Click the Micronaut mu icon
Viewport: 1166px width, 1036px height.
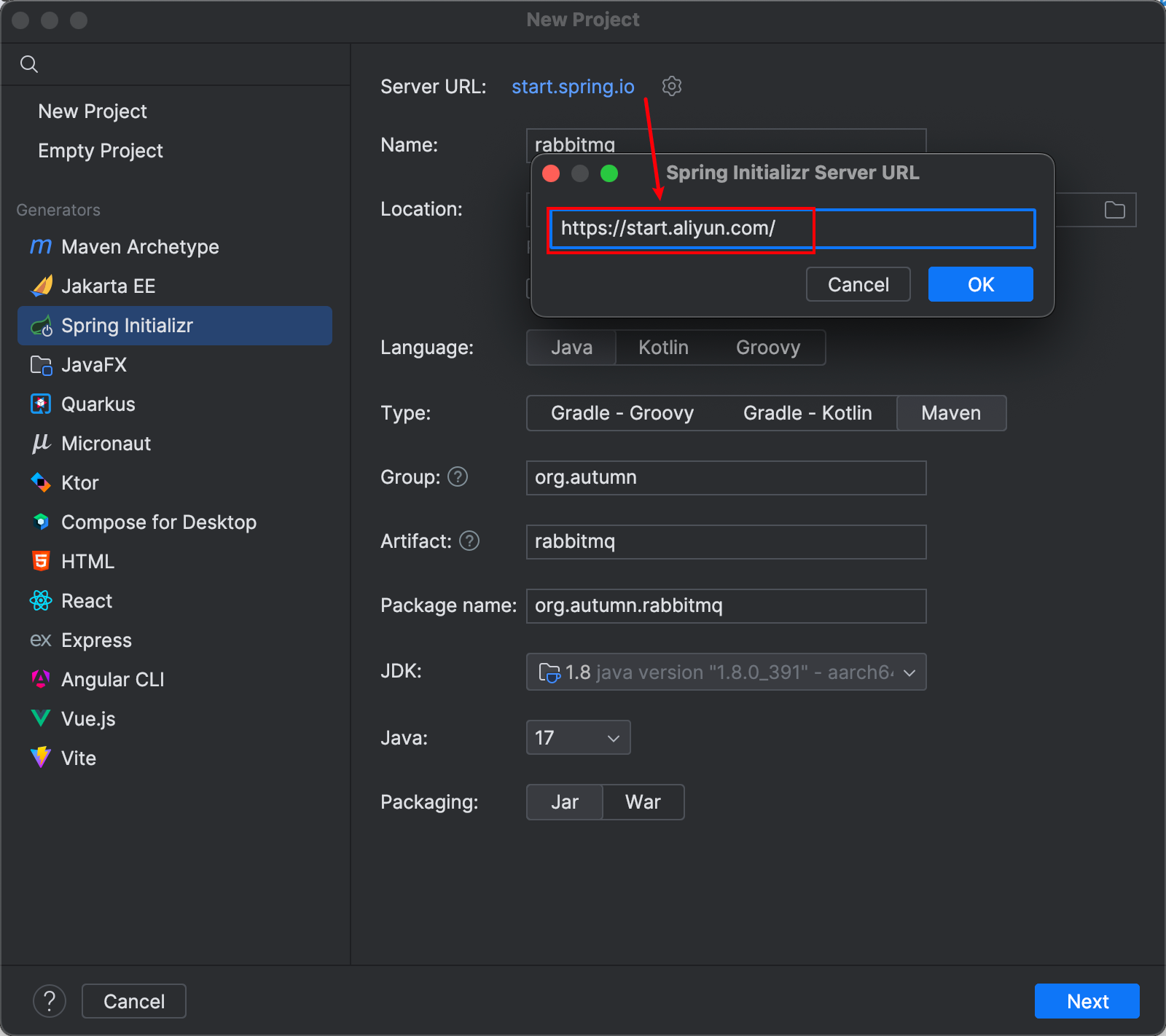[x=41, y=443]
